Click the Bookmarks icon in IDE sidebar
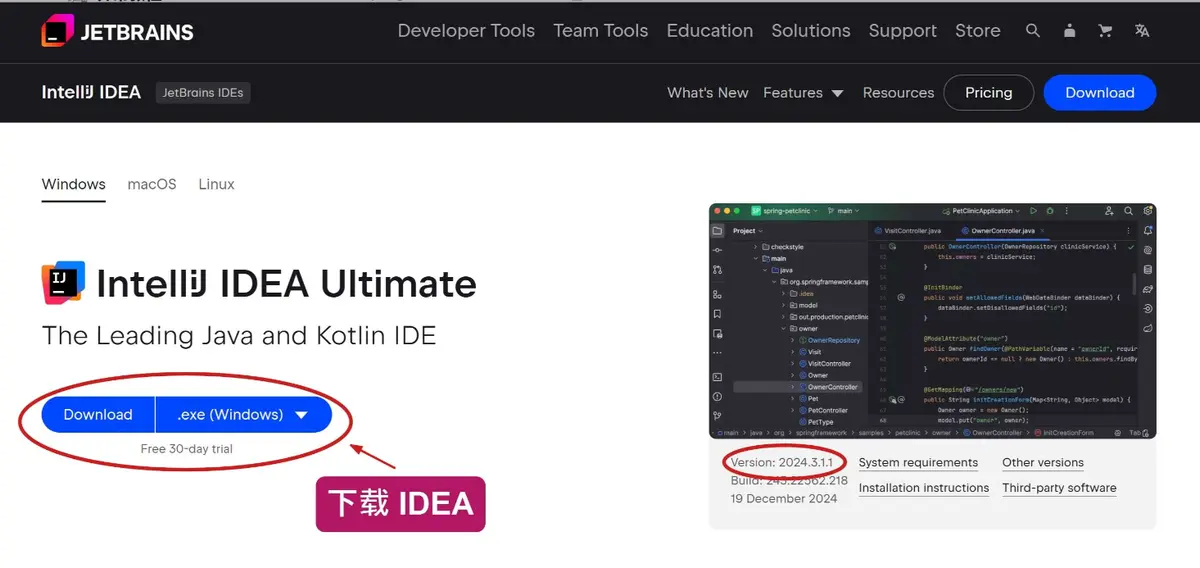Screen dimensions: 1200x568 pyautogui.click(x=717, y=314)
